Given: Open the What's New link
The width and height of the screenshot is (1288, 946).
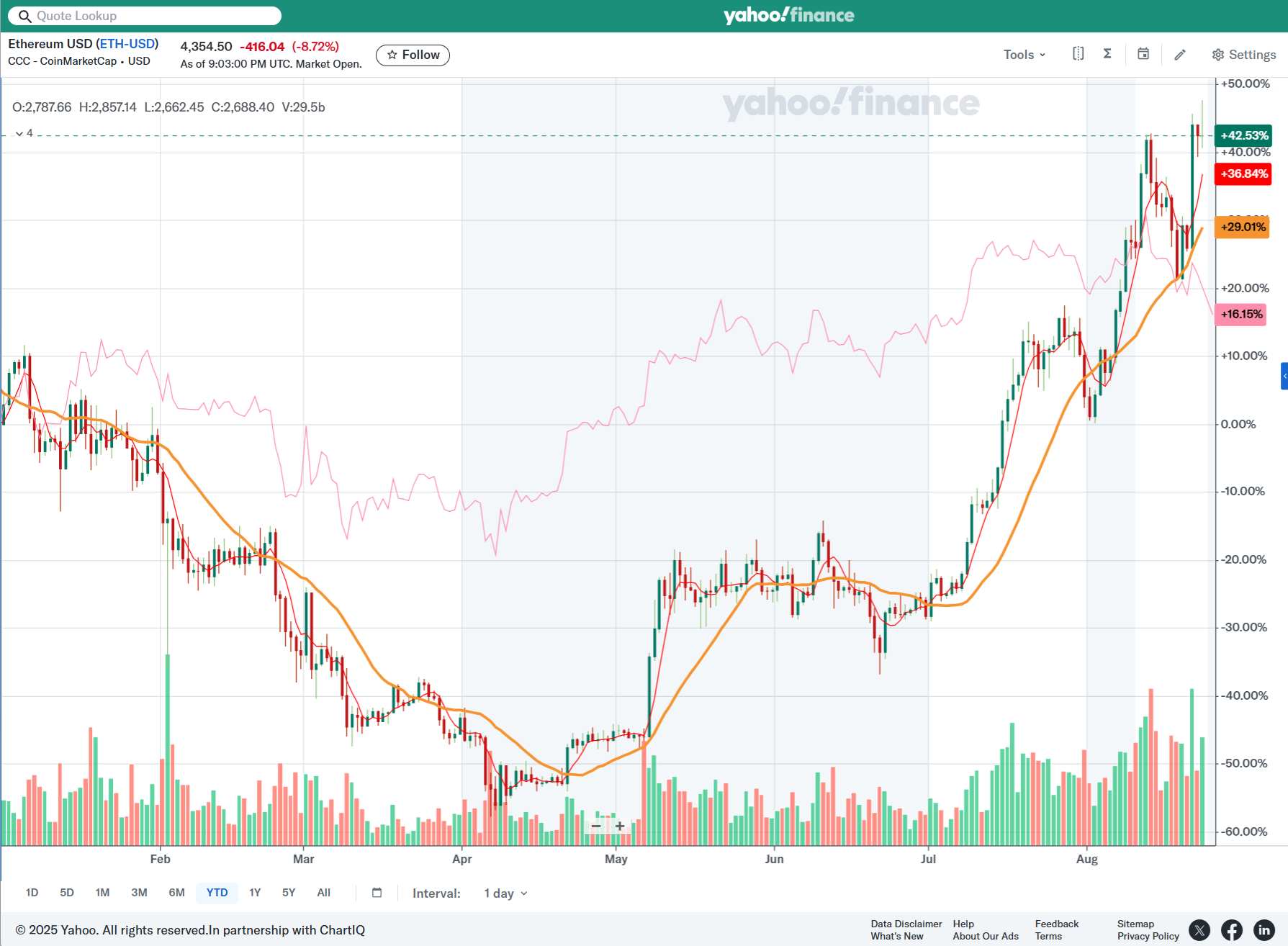Looking at the screenshot, I should pos(896,936).
